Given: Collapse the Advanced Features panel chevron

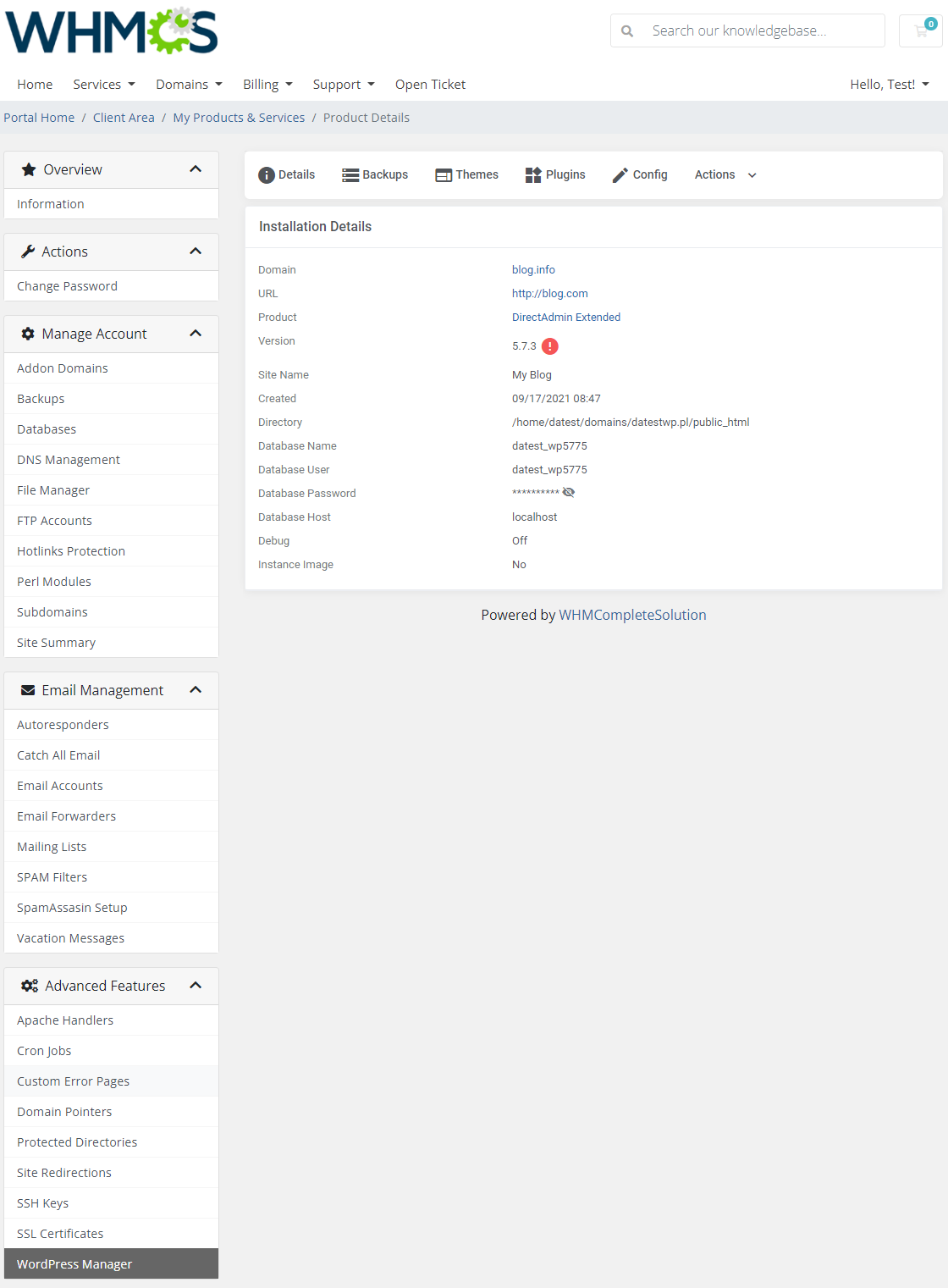Looking at the screenshot, I should pos(196,986).
